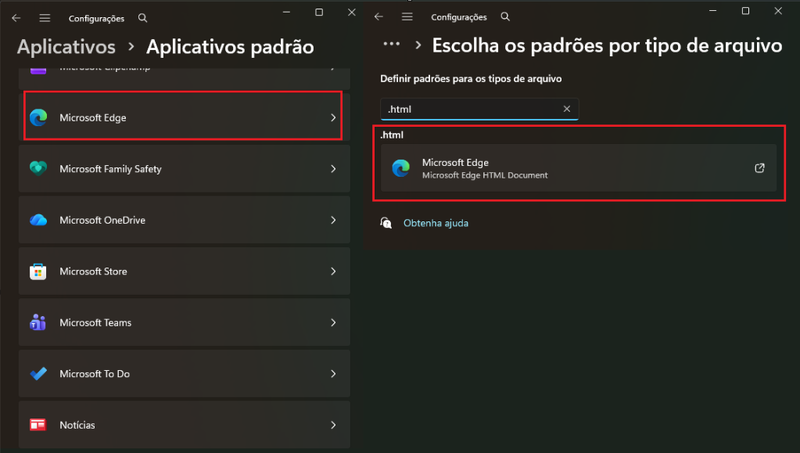This screenshot has width=800, height=453.
Task: Expand Microsoft Edge row chevron
Action: click(x=333, y=117)
